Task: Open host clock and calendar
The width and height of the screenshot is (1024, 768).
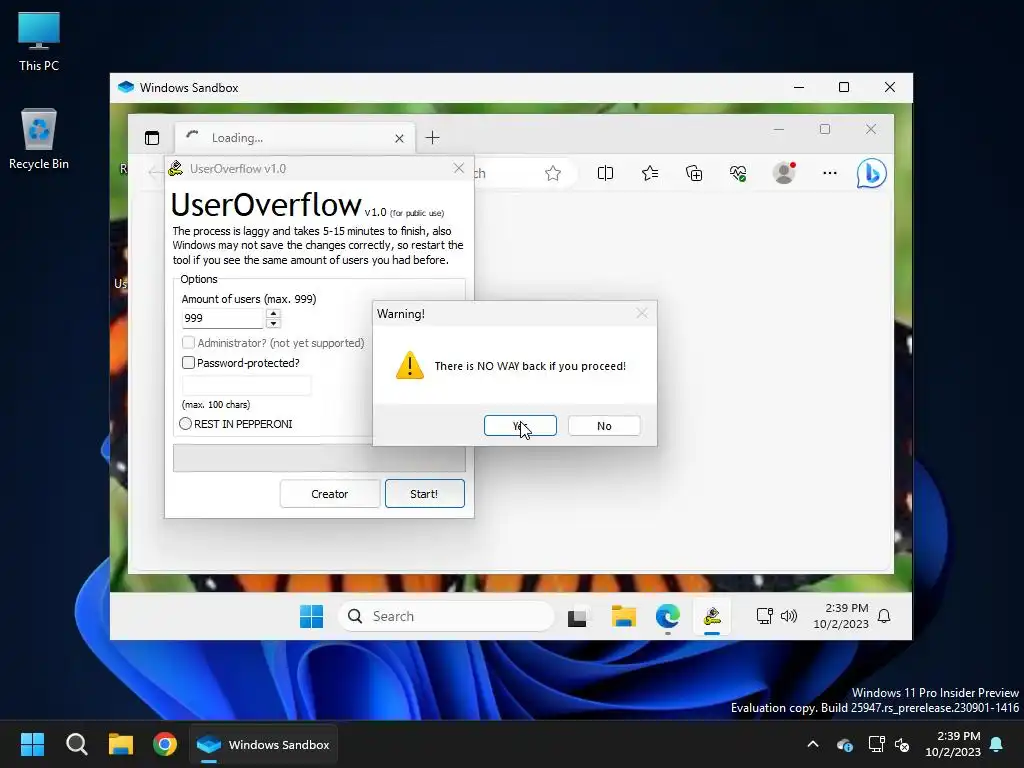Action: click(x=953, y=744)
